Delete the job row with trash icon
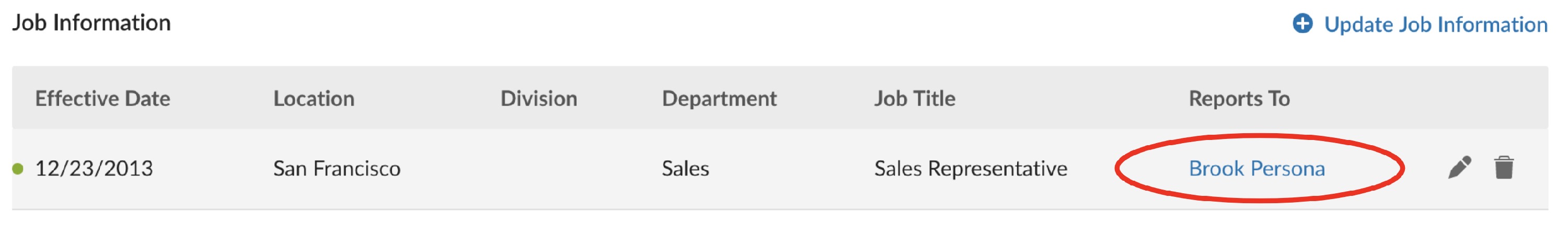Viewport: 1568px width, 234px height. (x=1504, y=168)
